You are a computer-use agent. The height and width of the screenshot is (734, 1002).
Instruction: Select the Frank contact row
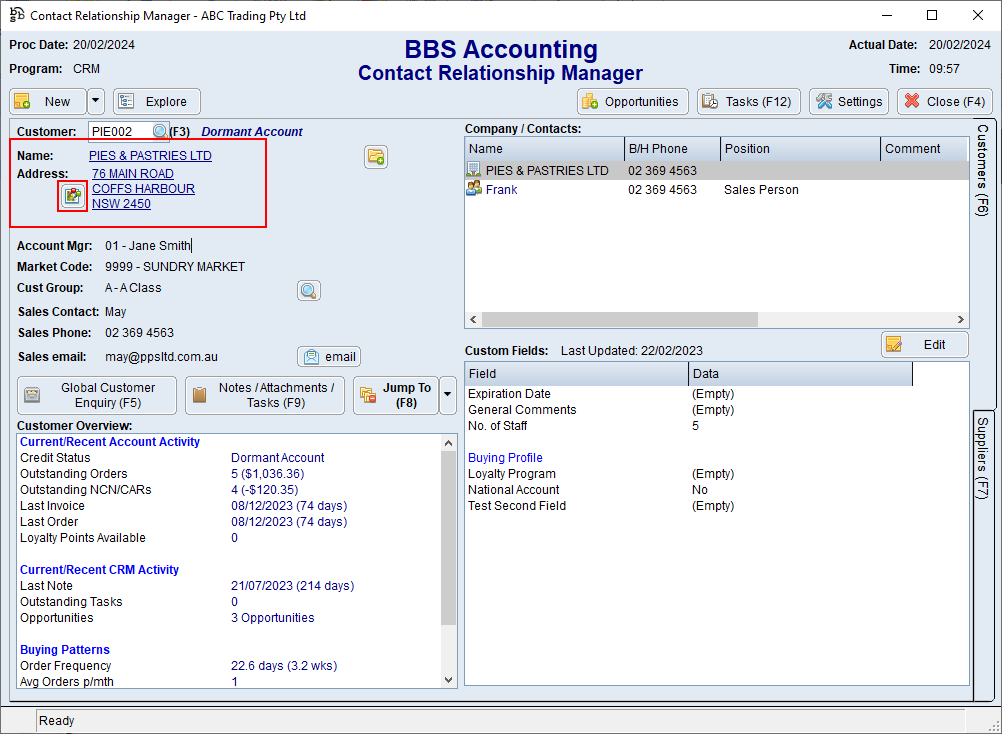point(502,190)
